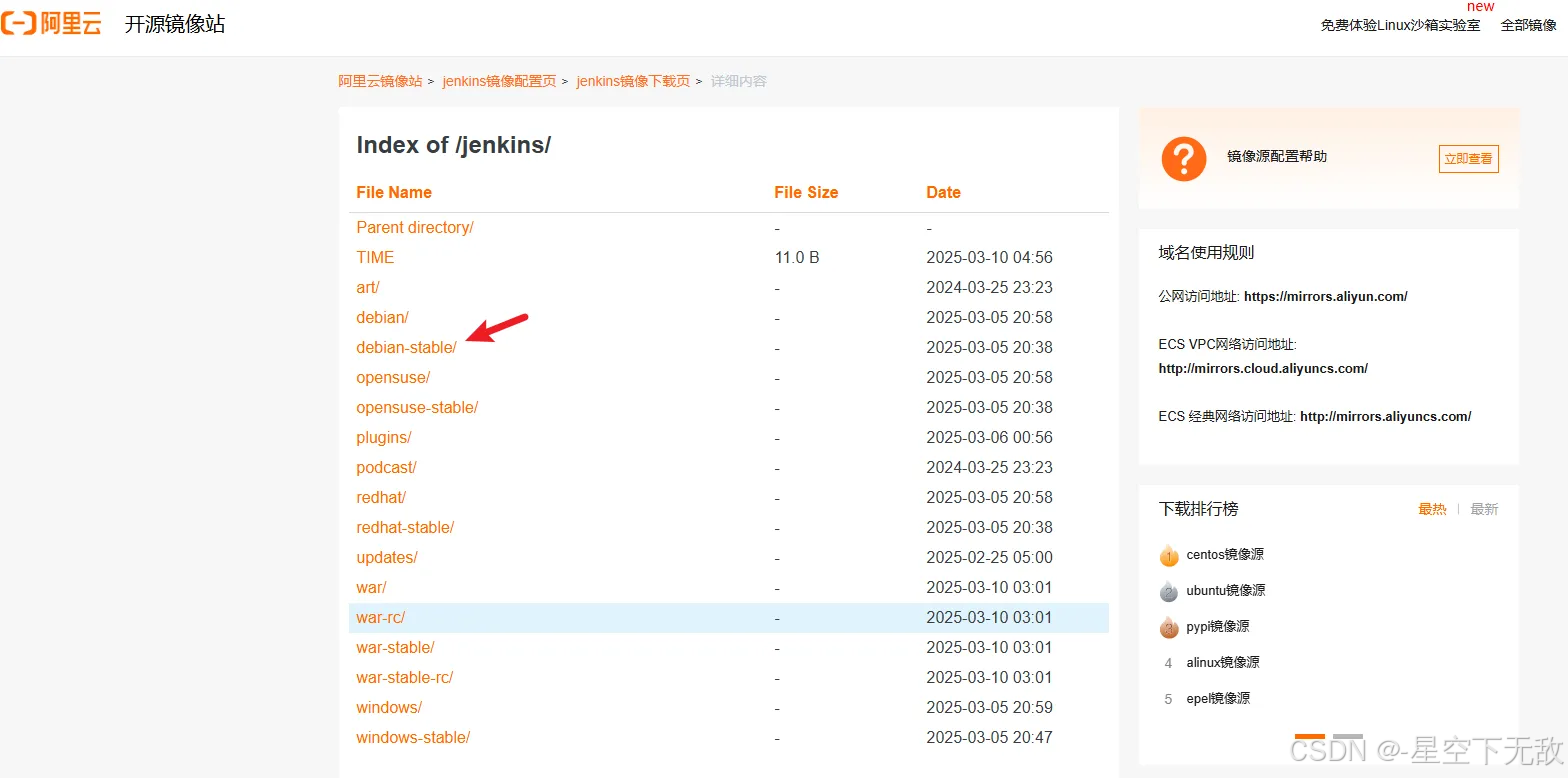Image resolution: width=1568 pixels, height=778 pixels.
Task: Switch download ranking to 最新 tab
Action: 1484,509
